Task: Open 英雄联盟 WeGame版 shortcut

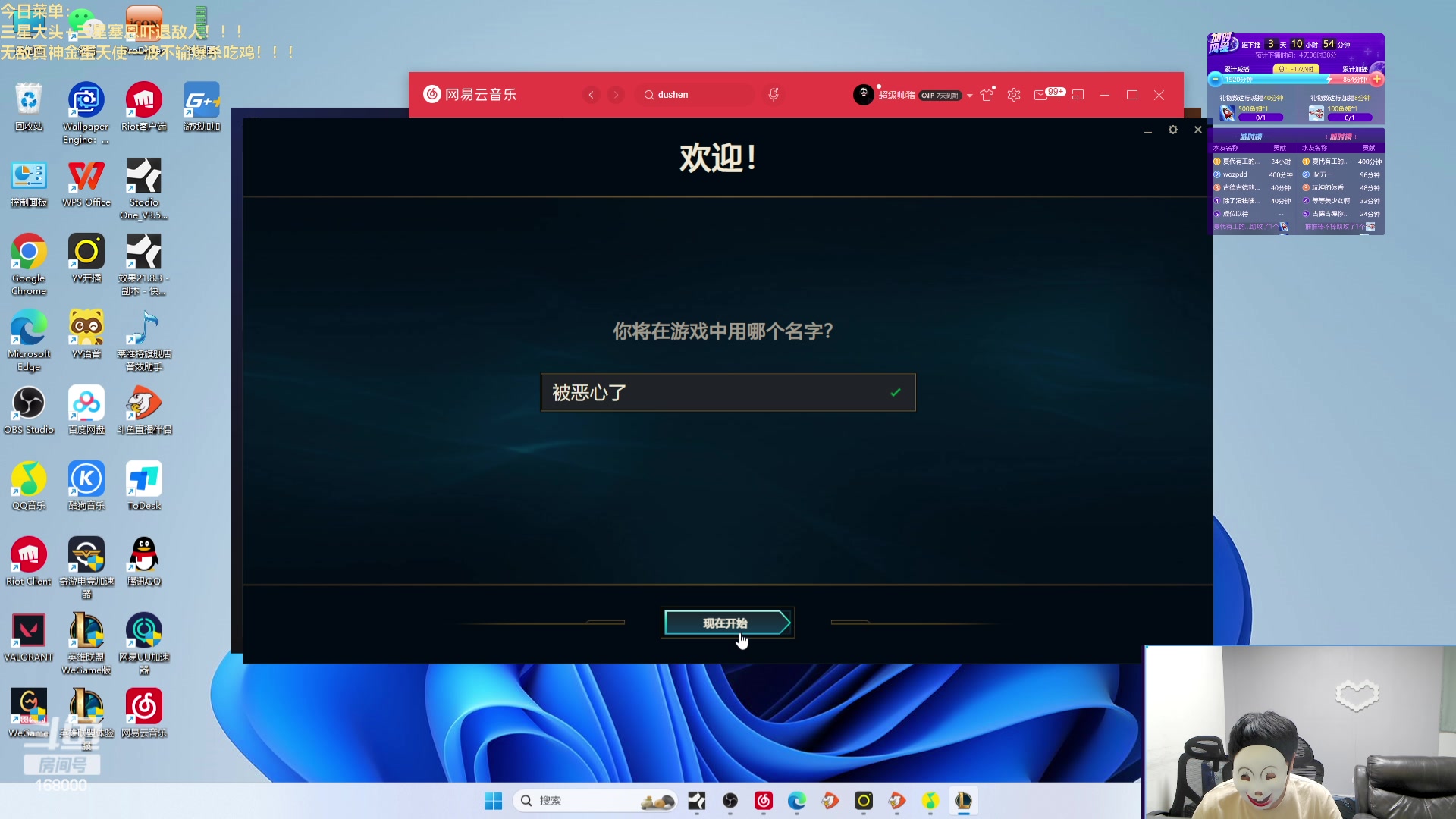Action: tap(86, 644)
